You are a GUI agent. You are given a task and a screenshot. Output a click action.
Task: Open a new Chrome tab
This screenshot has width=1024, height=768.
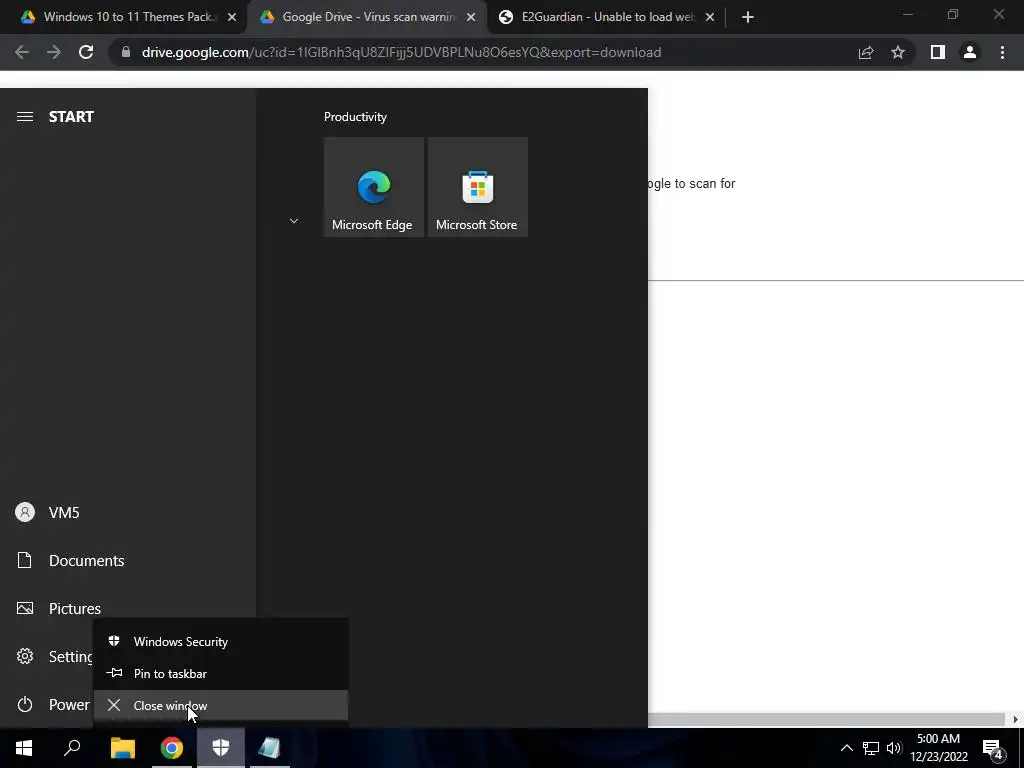point(748,18)
